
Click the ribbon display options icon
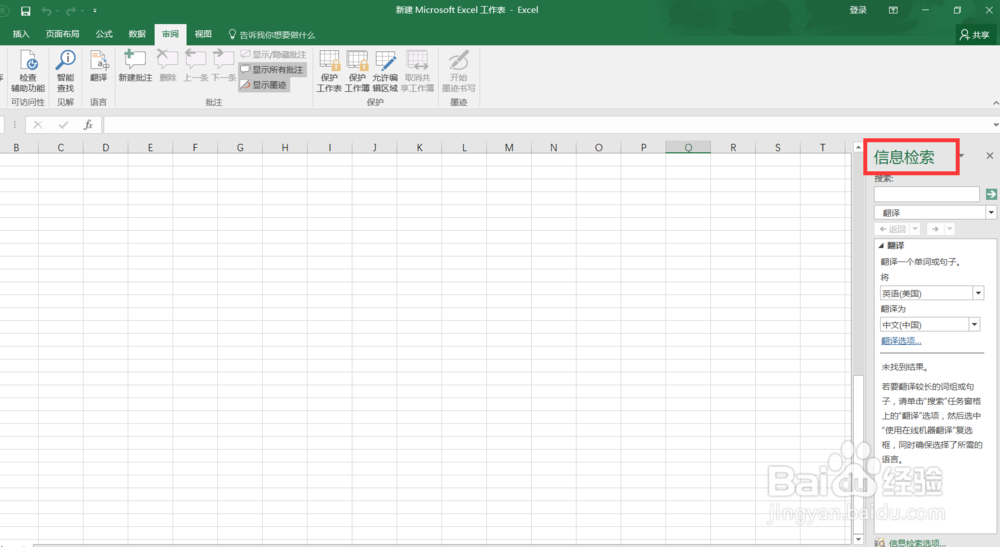tap(893, 10)
